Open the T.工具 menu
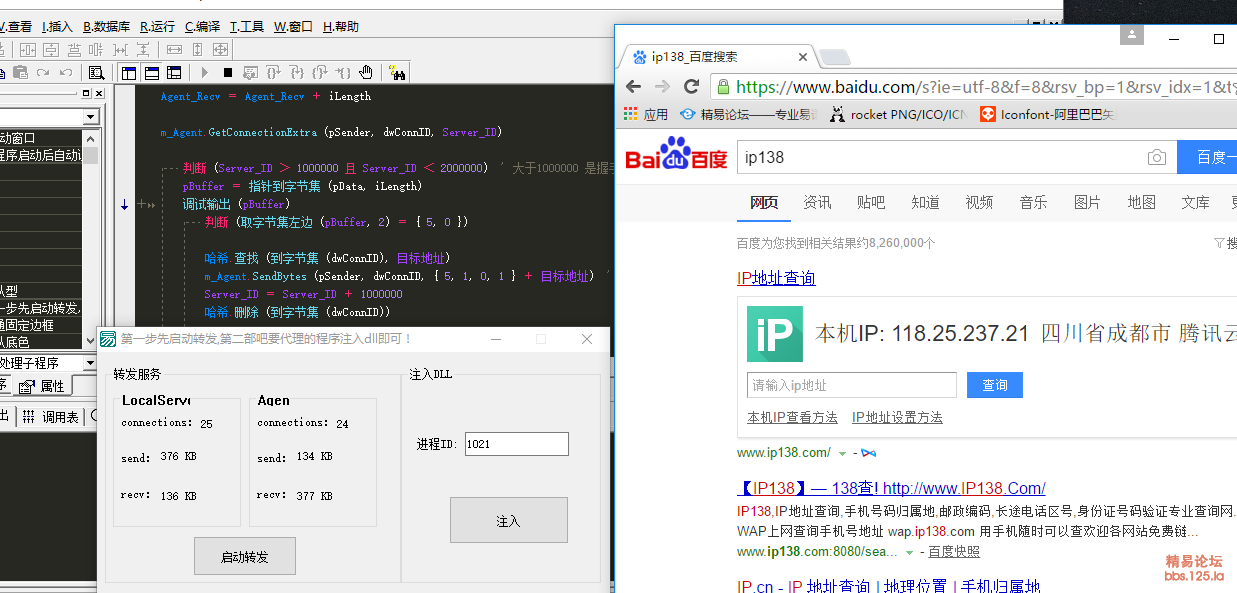The image size is (1237, 593). (x=247, y=27)
